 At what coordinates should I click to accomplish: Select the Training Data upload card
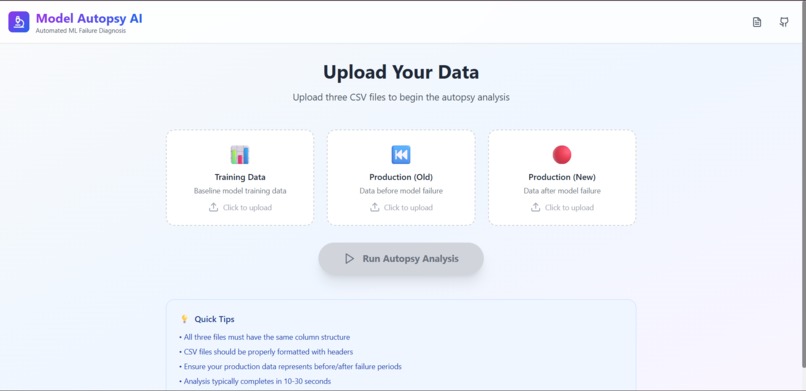pos(240,177)
